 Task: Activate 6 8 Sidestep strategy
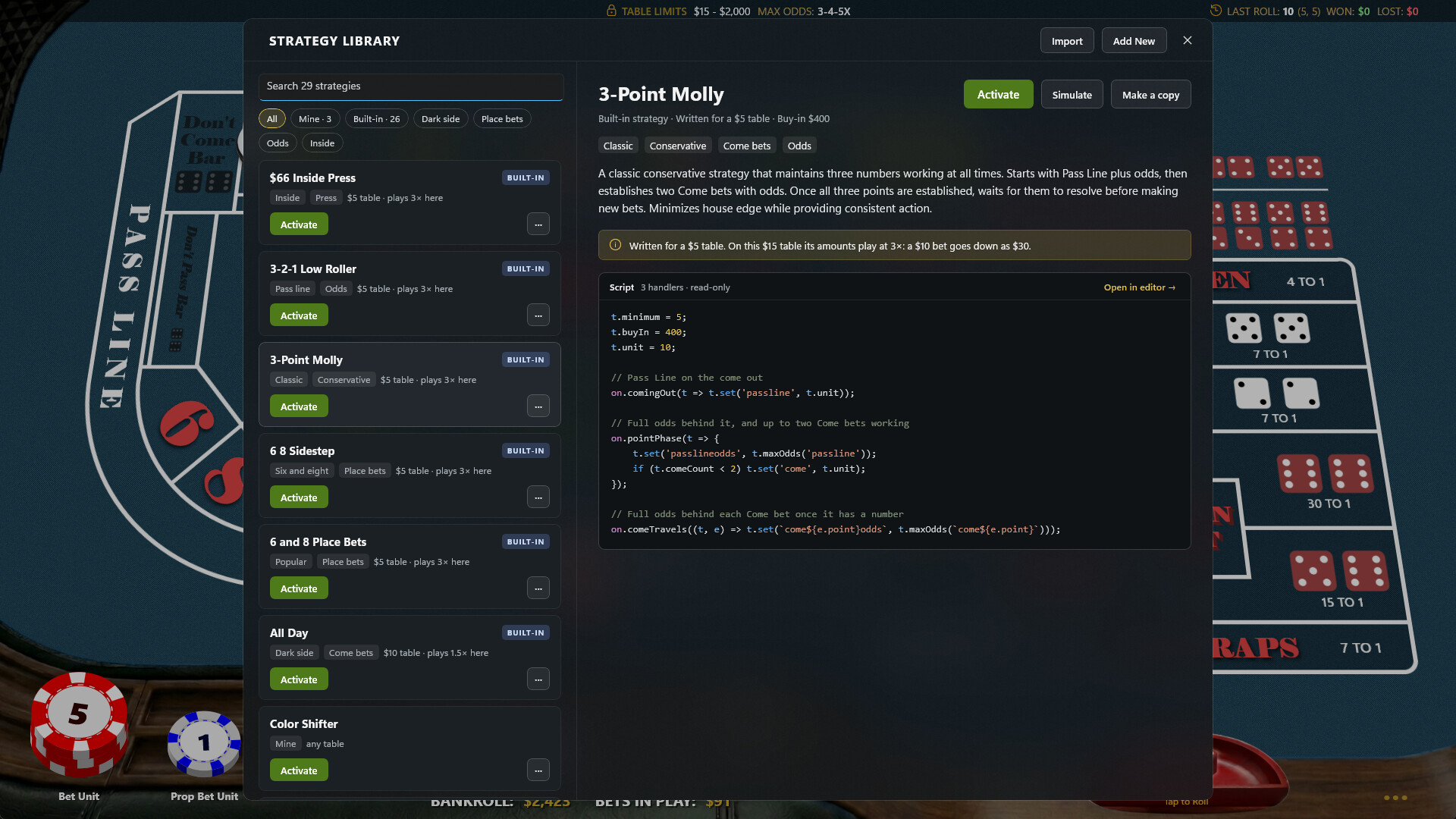tap(299, 497)
